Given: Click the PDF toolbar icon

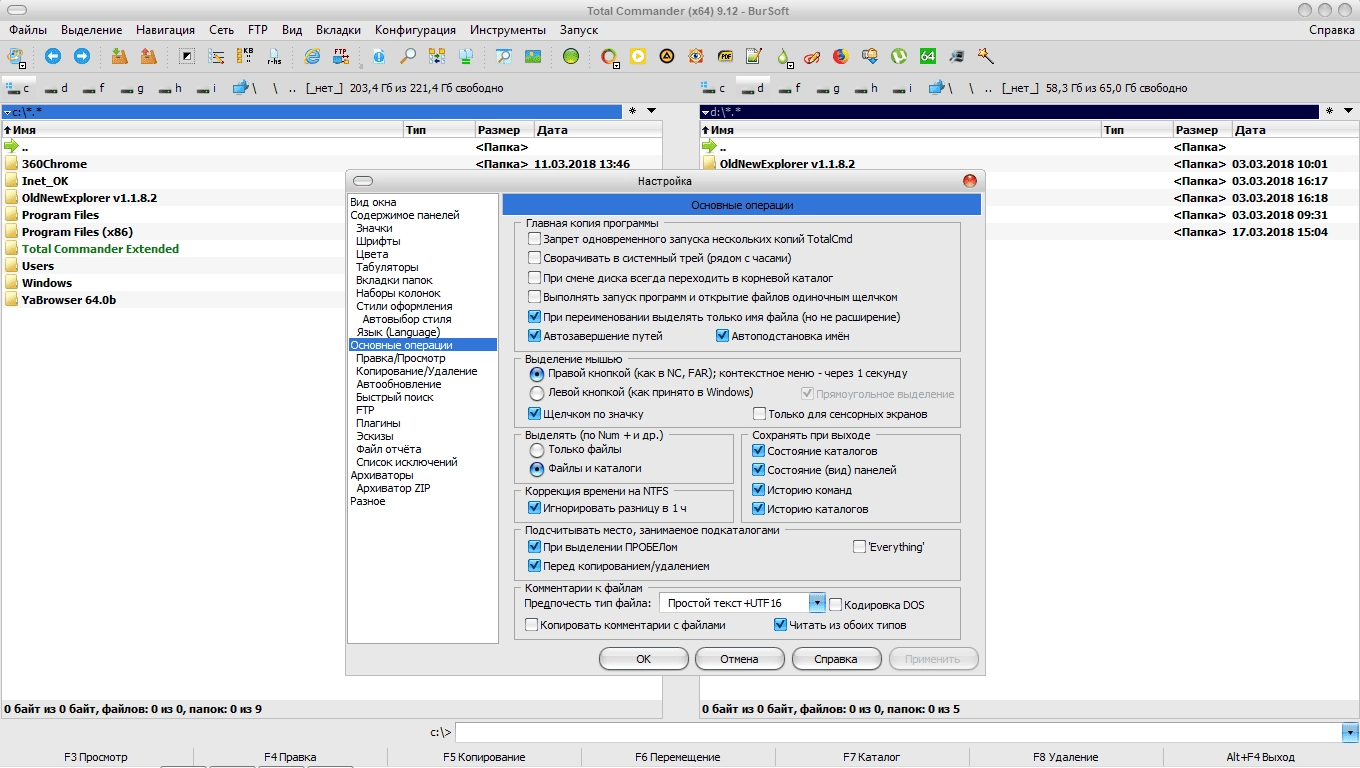Looking at the screenshot, I should (x=725, y=56).
